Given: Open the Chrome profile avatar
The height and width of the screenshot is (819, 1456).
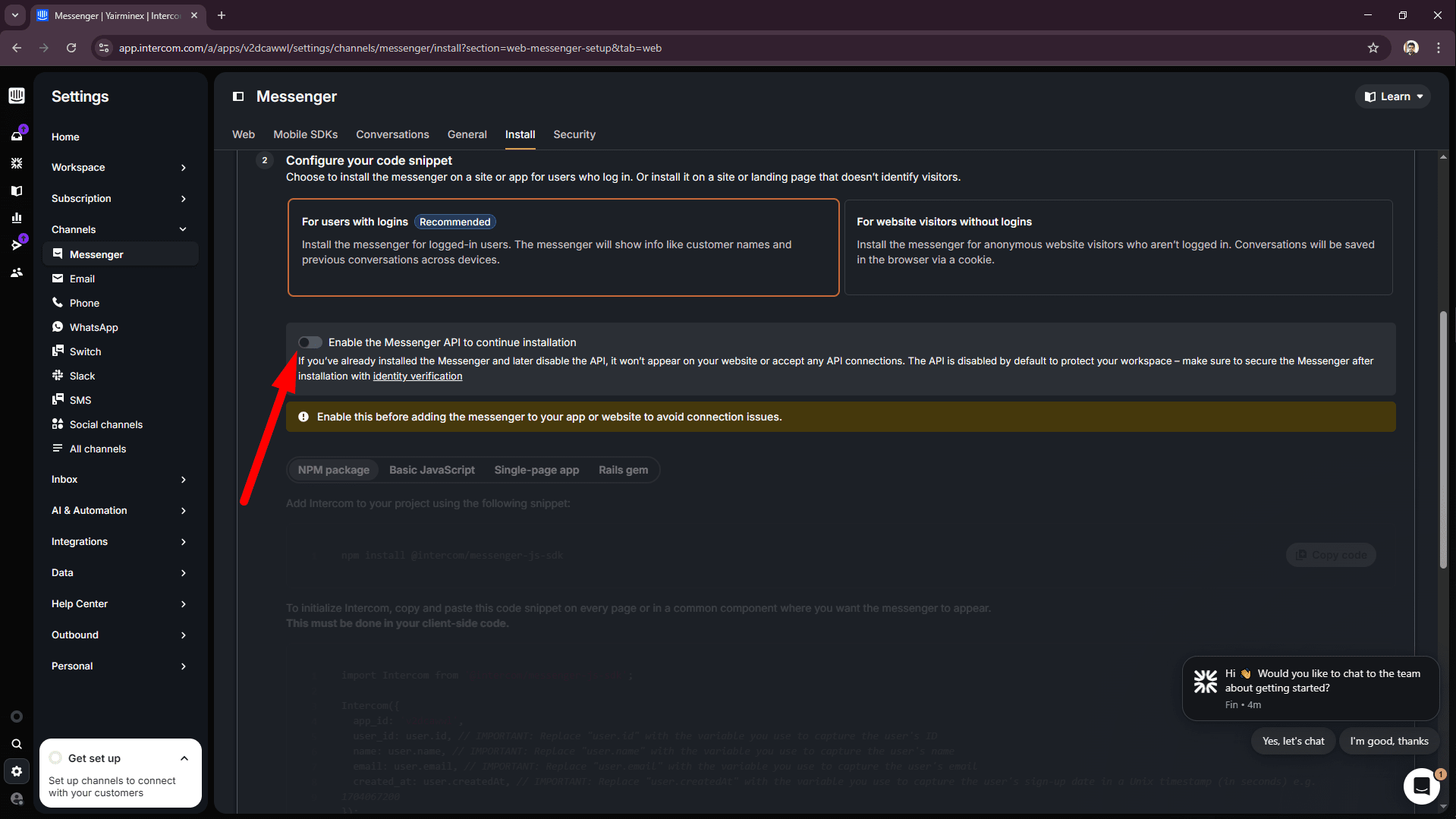Looking at the screenshot, I should click(1410, 48).
